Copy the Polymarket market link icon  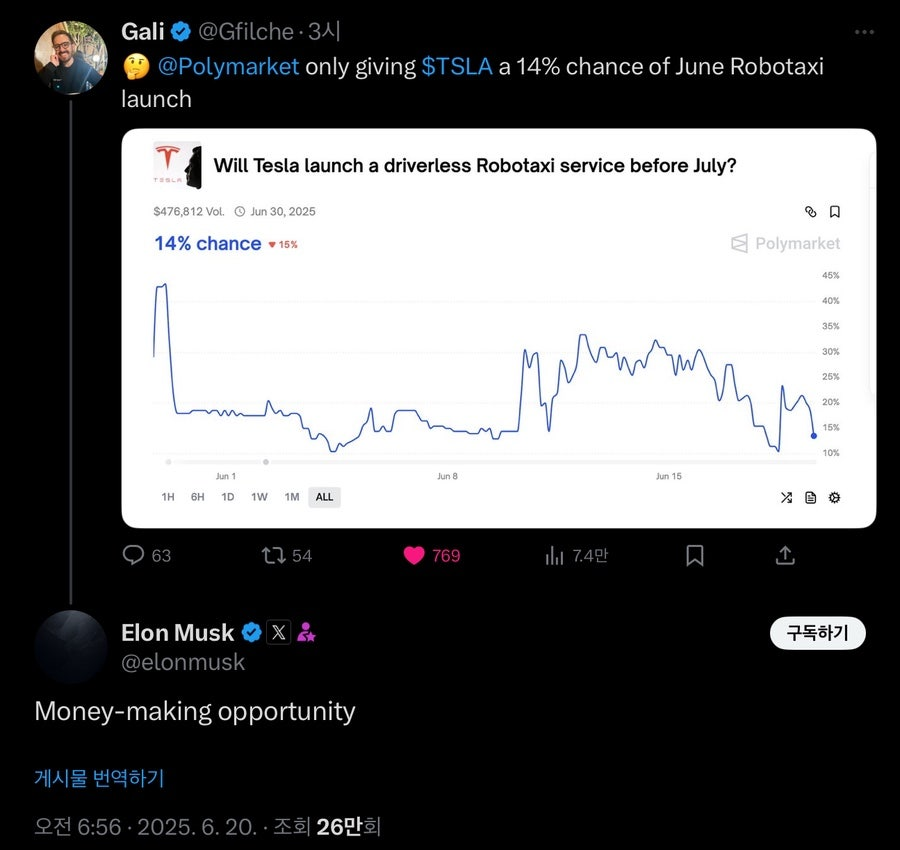[x=810, y=212]
